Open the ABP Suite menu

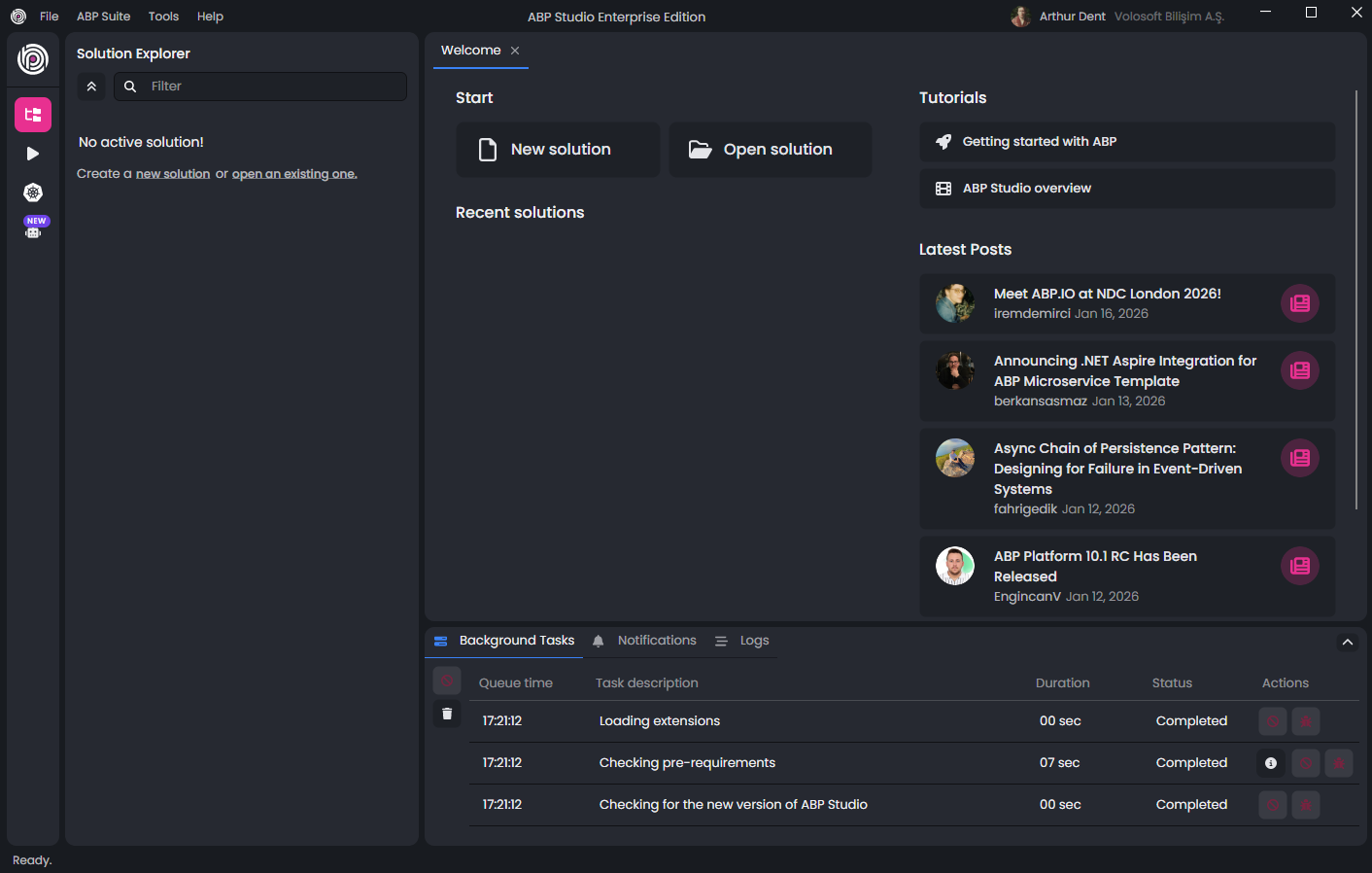point(103,17)
